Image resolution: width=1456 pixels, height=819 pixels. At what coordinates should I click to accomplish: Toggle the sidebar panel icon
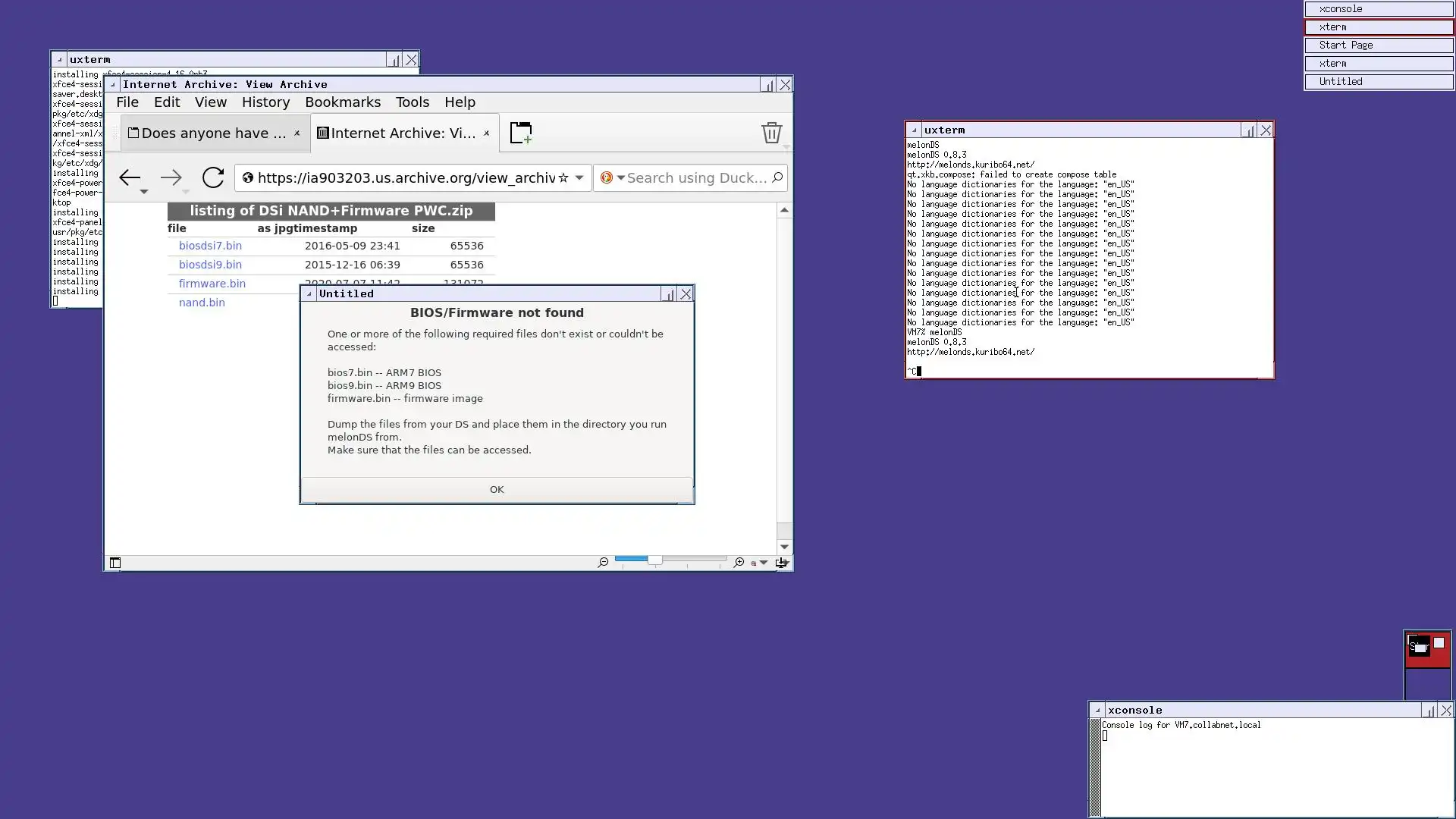[115, 563]
